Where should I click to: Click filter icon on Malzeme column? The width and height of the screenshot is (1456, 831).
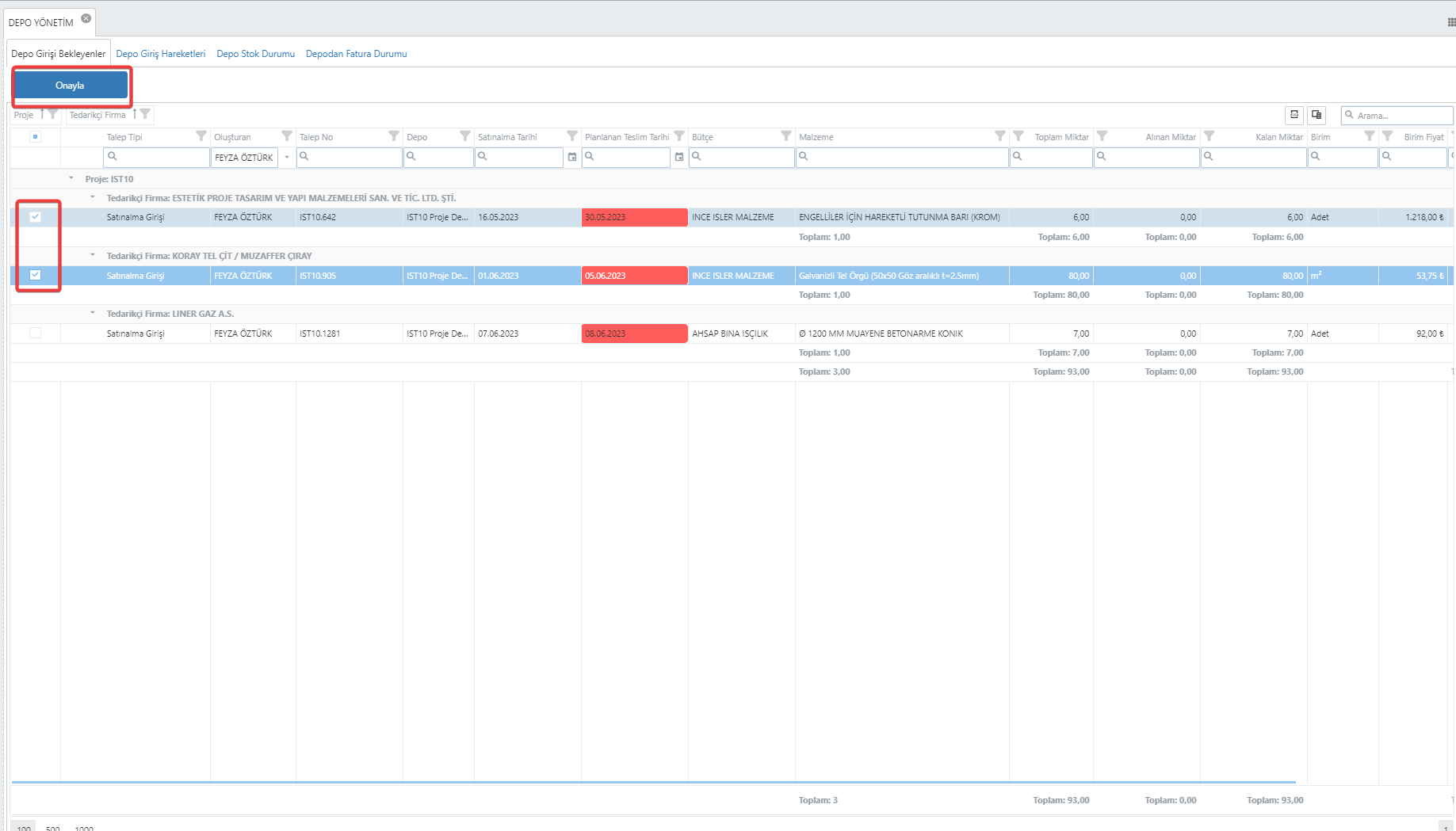coord(1000,136)
